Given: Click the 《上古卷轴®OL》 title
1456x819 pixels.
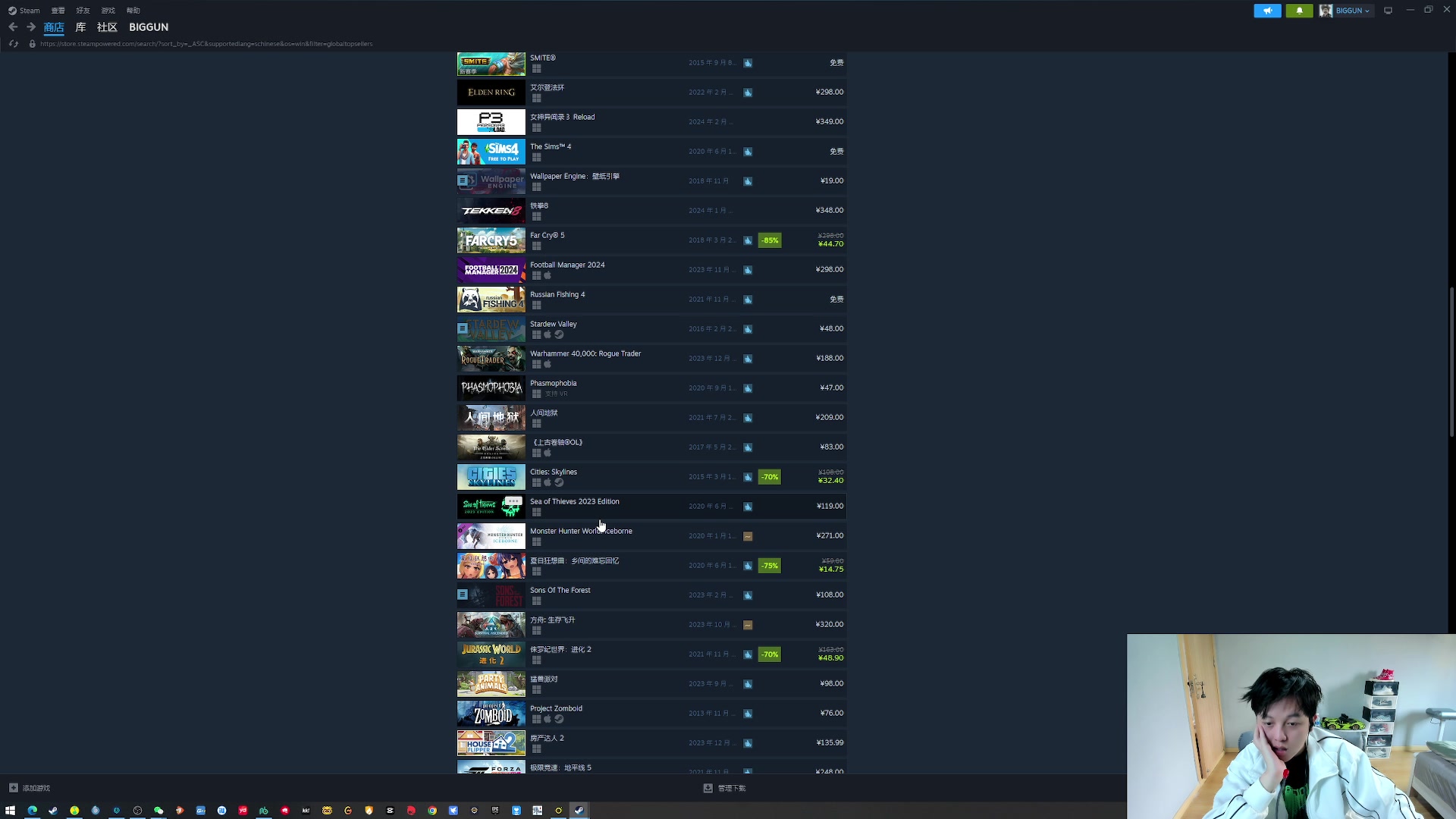Looking at the screenshot, I should point(557,442).
